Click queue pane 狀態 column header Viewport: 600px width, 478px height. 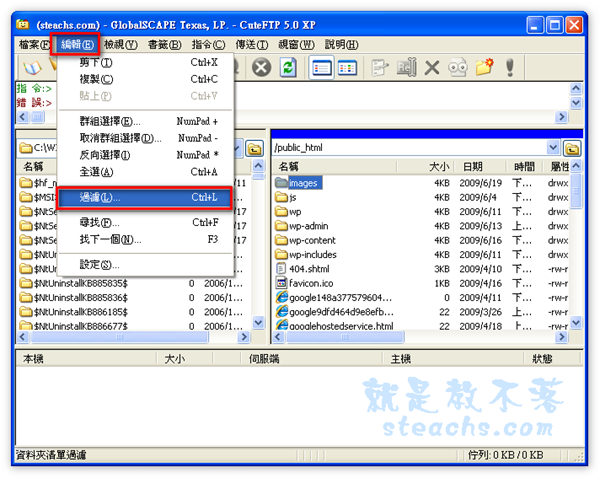553,359
